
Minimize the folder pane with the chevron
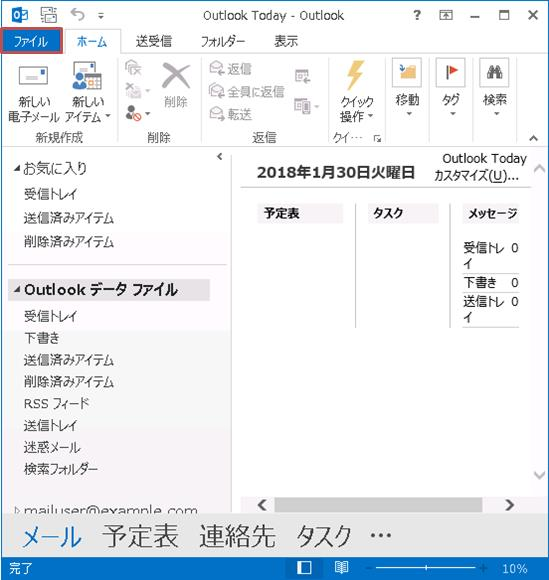(220, 156)
